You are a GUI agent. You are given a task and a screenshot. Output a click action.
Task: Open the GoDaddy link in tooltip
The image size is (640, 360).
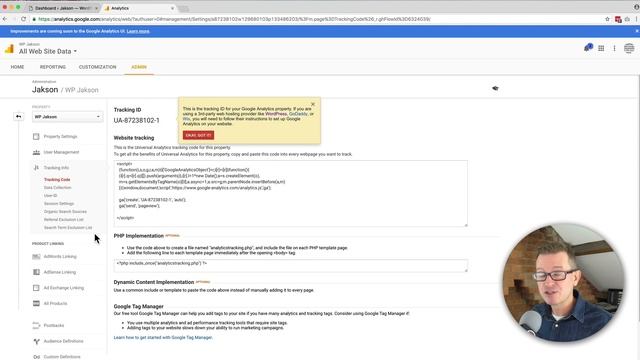[x=298, y=114]
